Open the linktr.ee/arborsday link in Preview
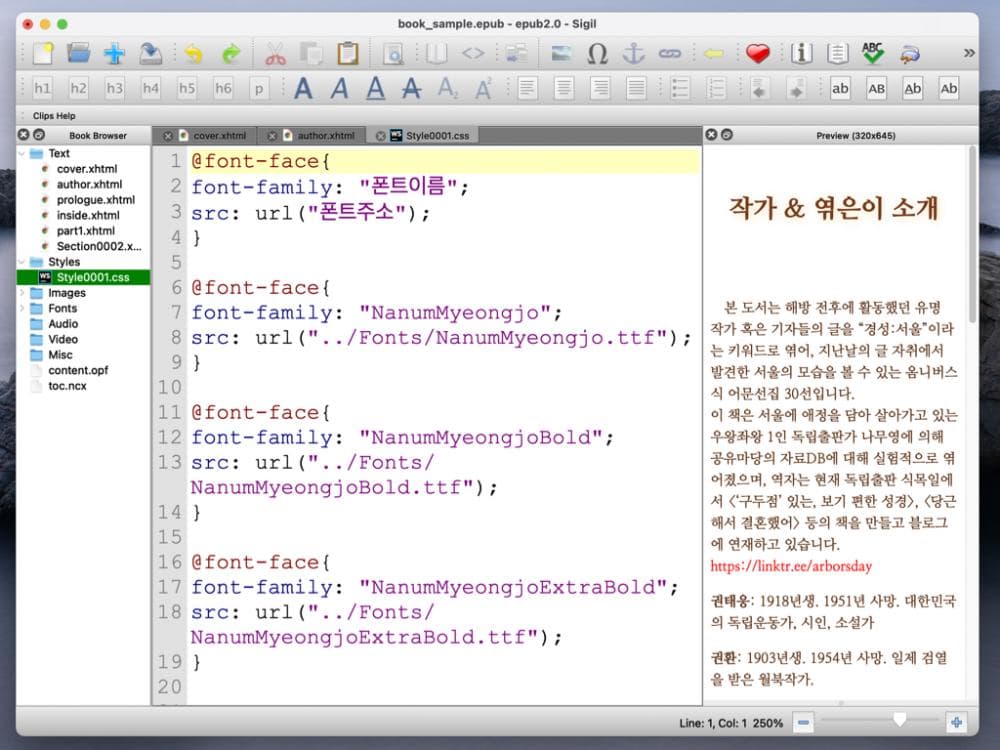1000x750 pixels. click(x=791, y=566)
